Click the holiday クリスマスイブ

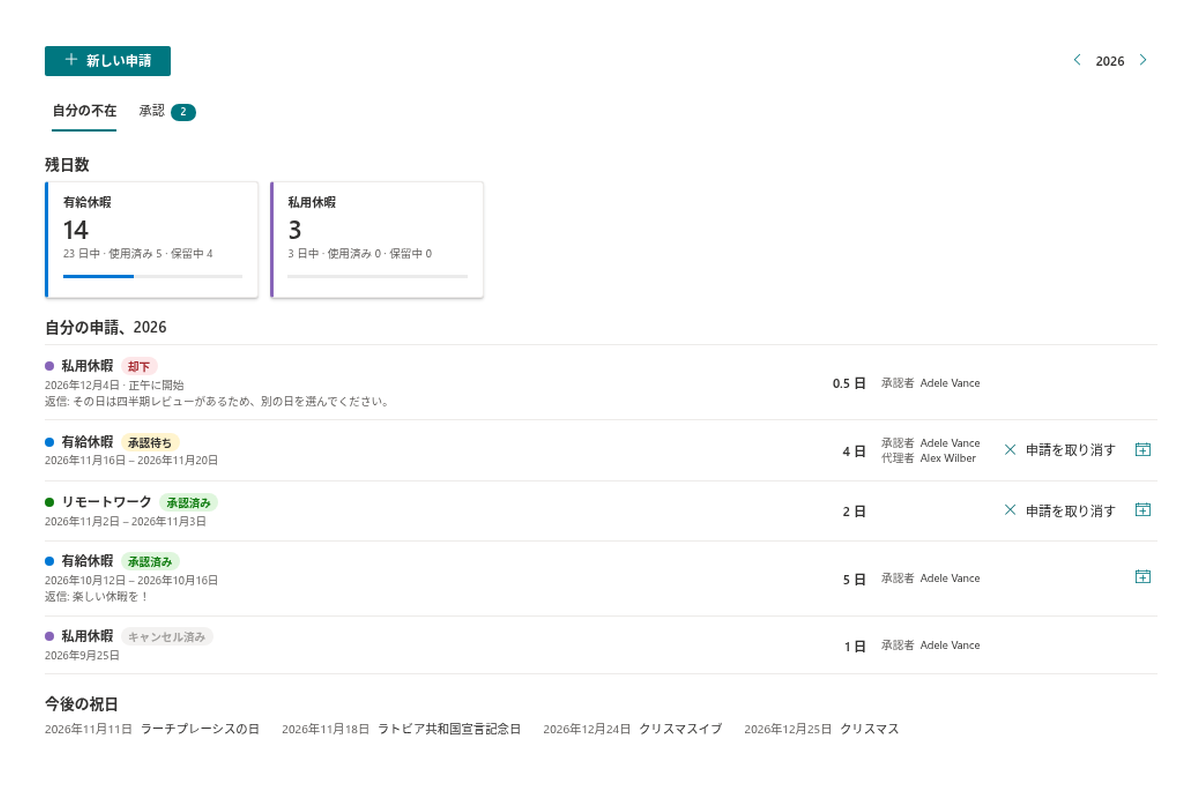point(680,729)
